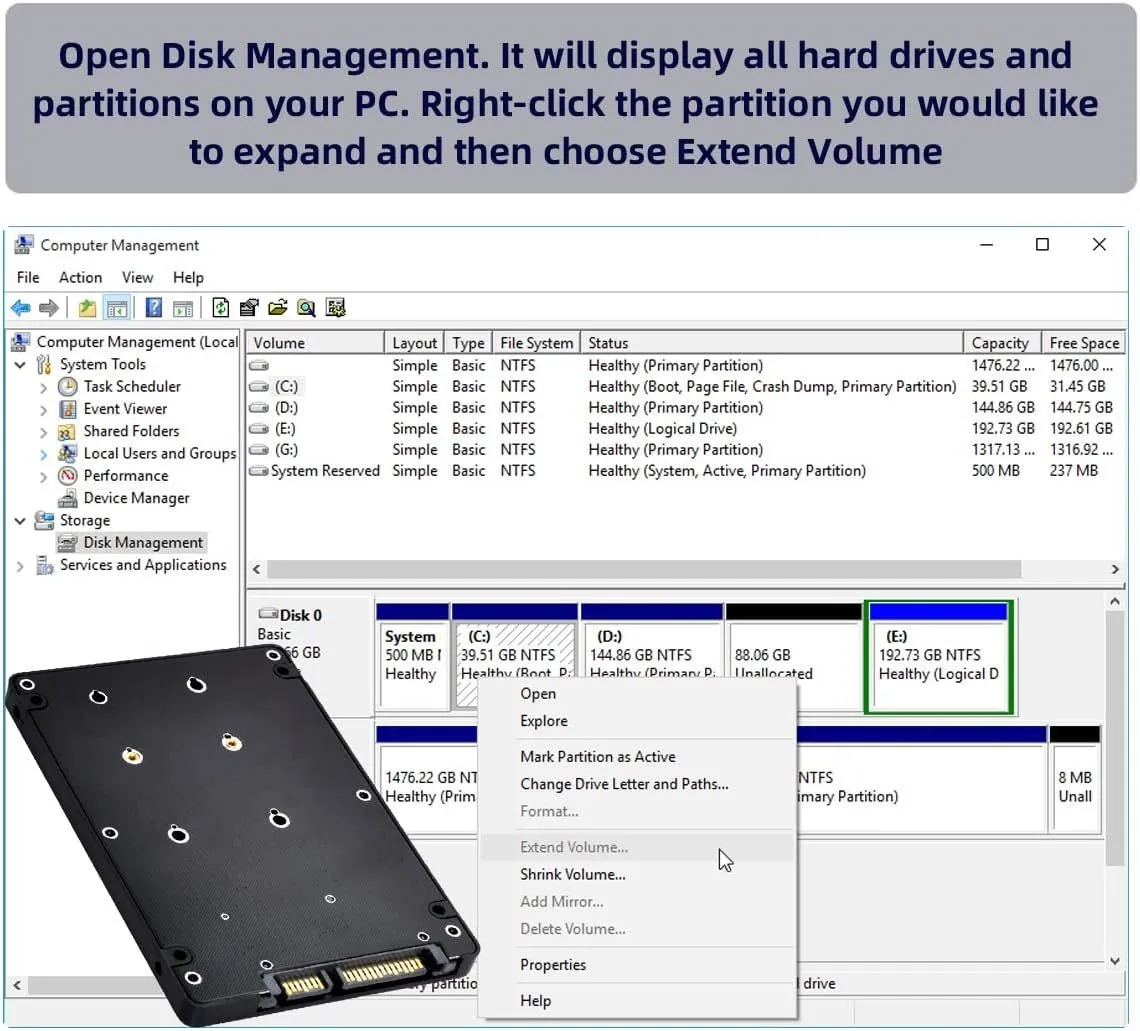Click the File System column header
The height and width of the screenshot is (1031, 1140).
(536, 343)
